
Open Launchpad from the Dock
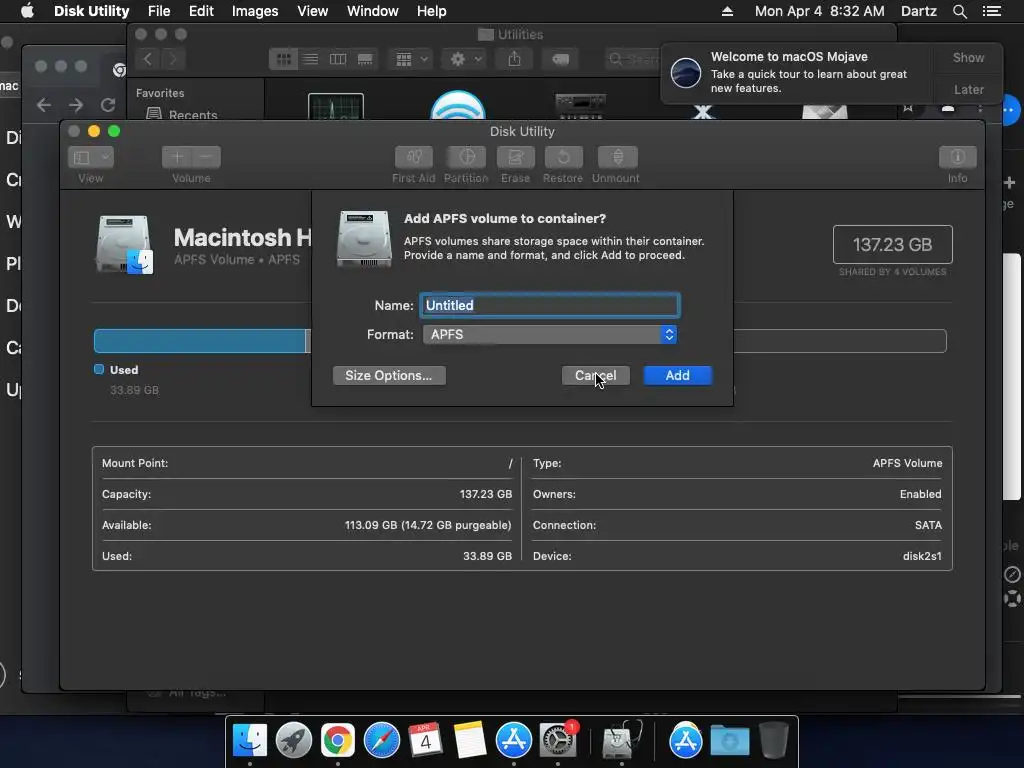coord(294,741)
